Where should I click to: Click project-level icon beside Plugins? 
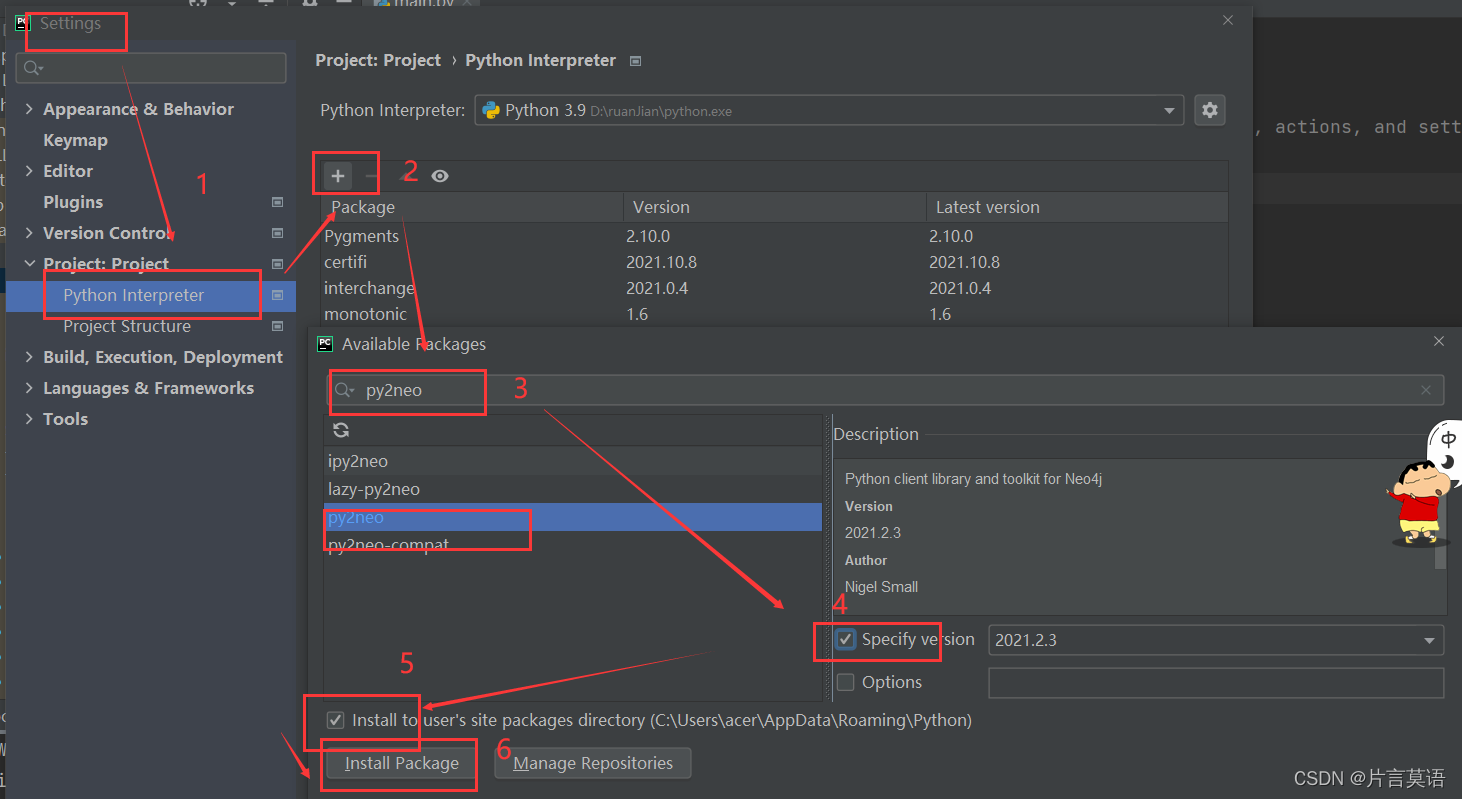(277, 202)
